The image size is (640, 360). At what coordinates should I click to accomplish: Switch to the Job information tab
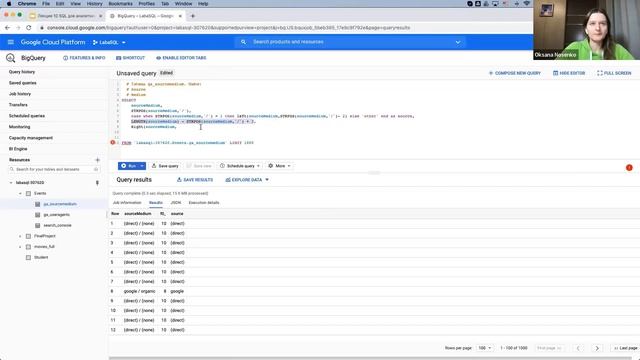pyautogui.click(x=127, y=203)
